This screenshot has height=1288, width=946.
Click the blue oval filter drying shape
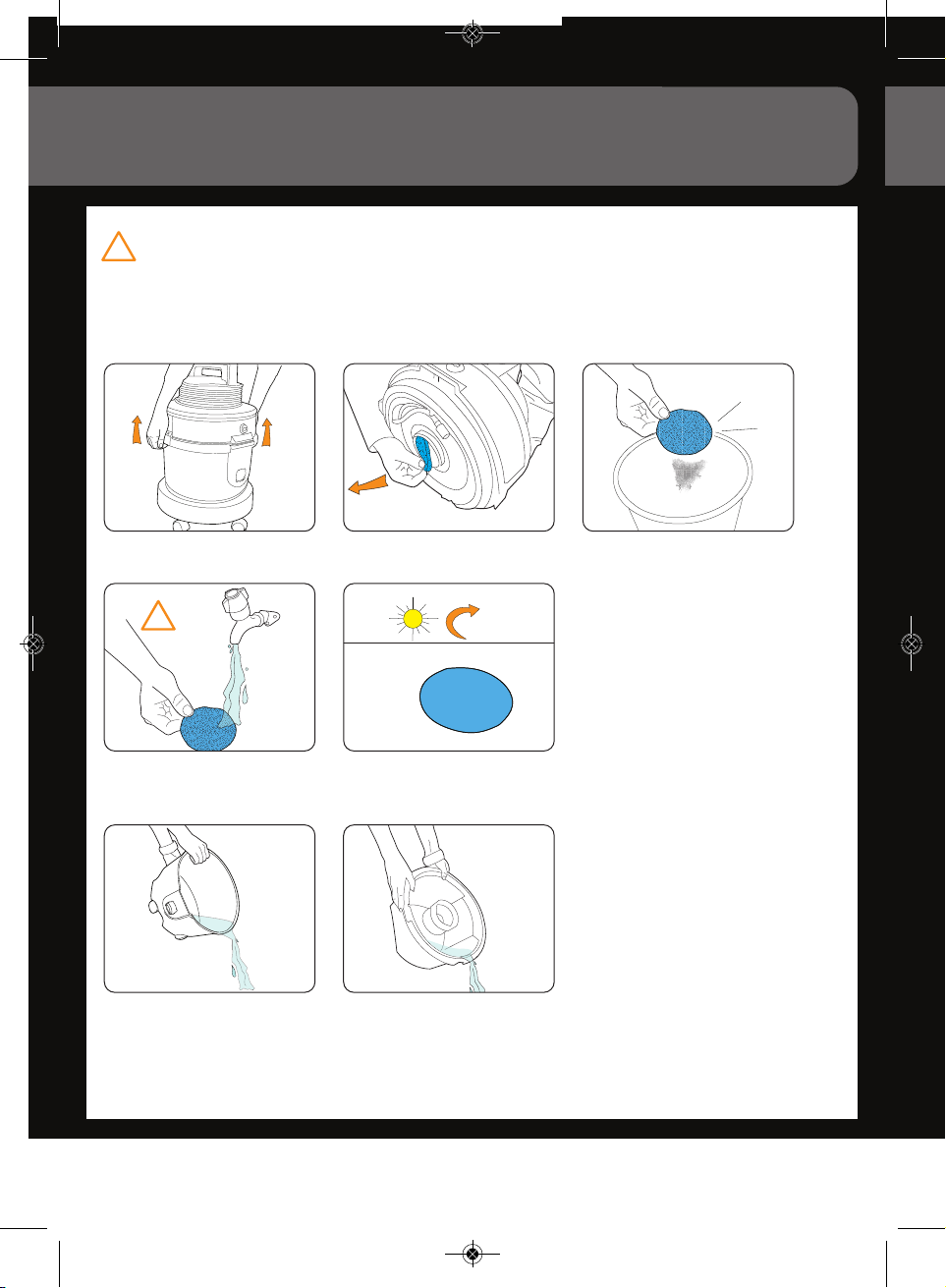click(467, 700)
